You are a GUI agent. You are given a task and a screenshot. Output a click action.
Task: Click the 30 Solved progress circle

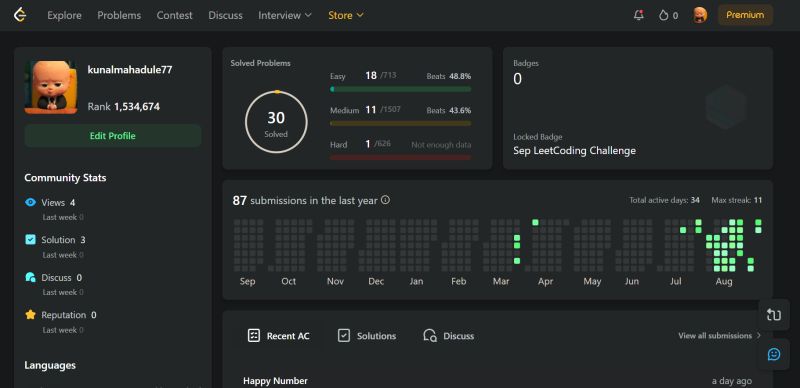(276, 122)
